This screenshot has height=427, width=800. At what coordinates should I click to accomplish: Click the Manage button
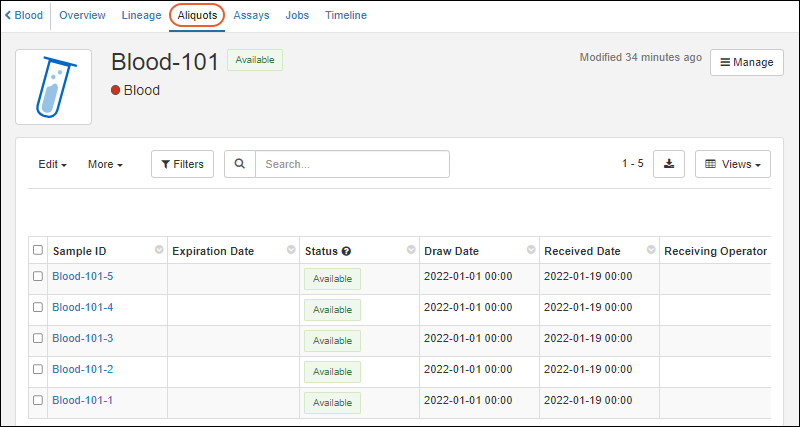746,62
